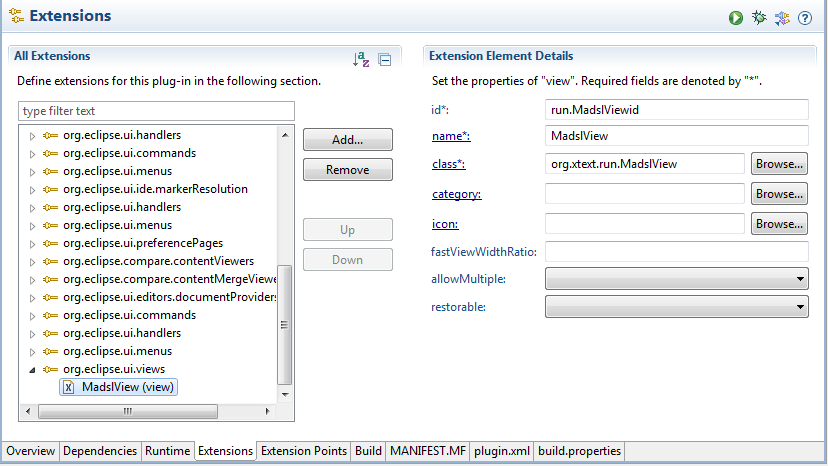Click the icon beside MadslView (view) entry

coord(68,387)
